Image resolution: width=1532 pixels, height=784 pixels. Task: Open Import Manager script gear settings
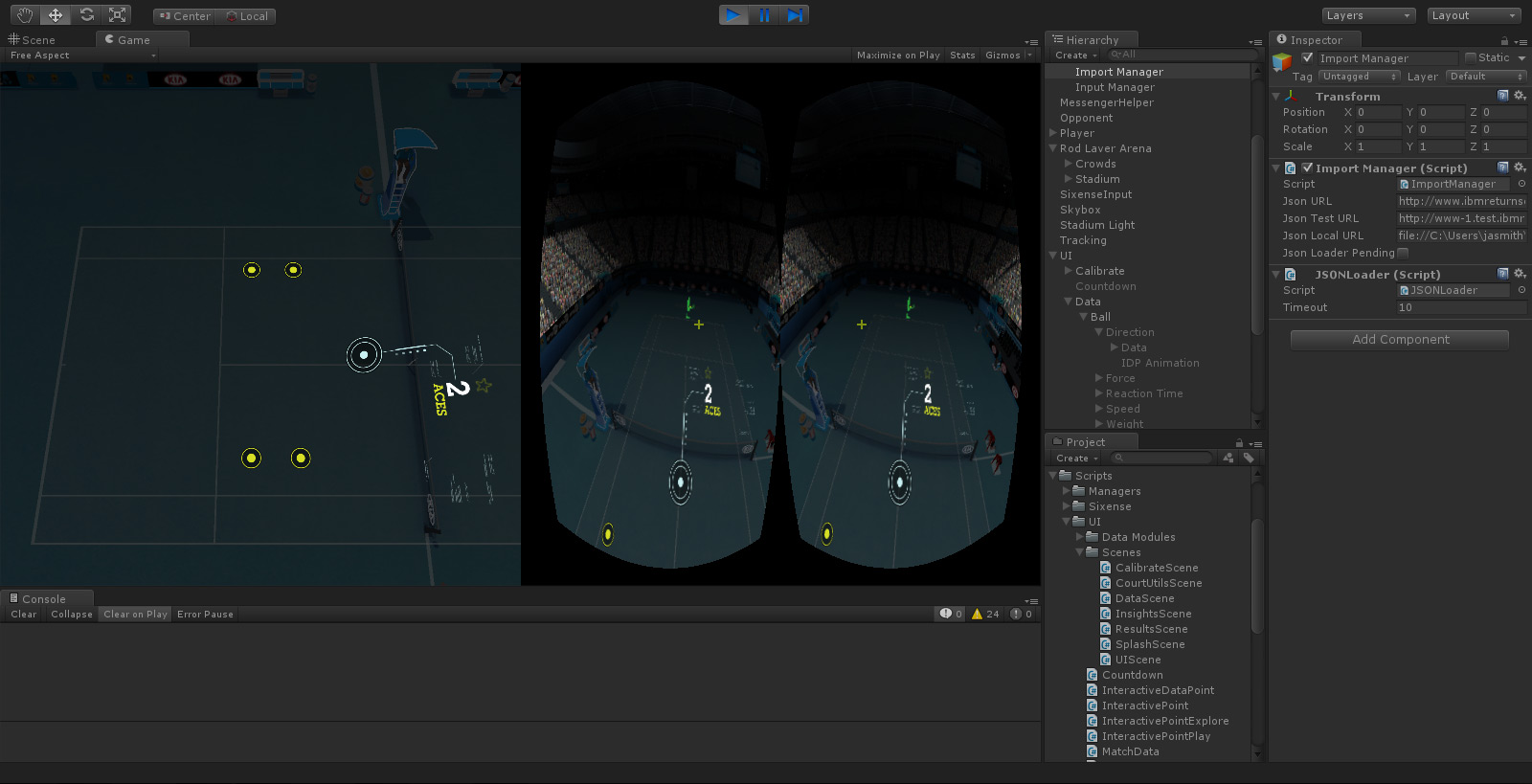1520,168
